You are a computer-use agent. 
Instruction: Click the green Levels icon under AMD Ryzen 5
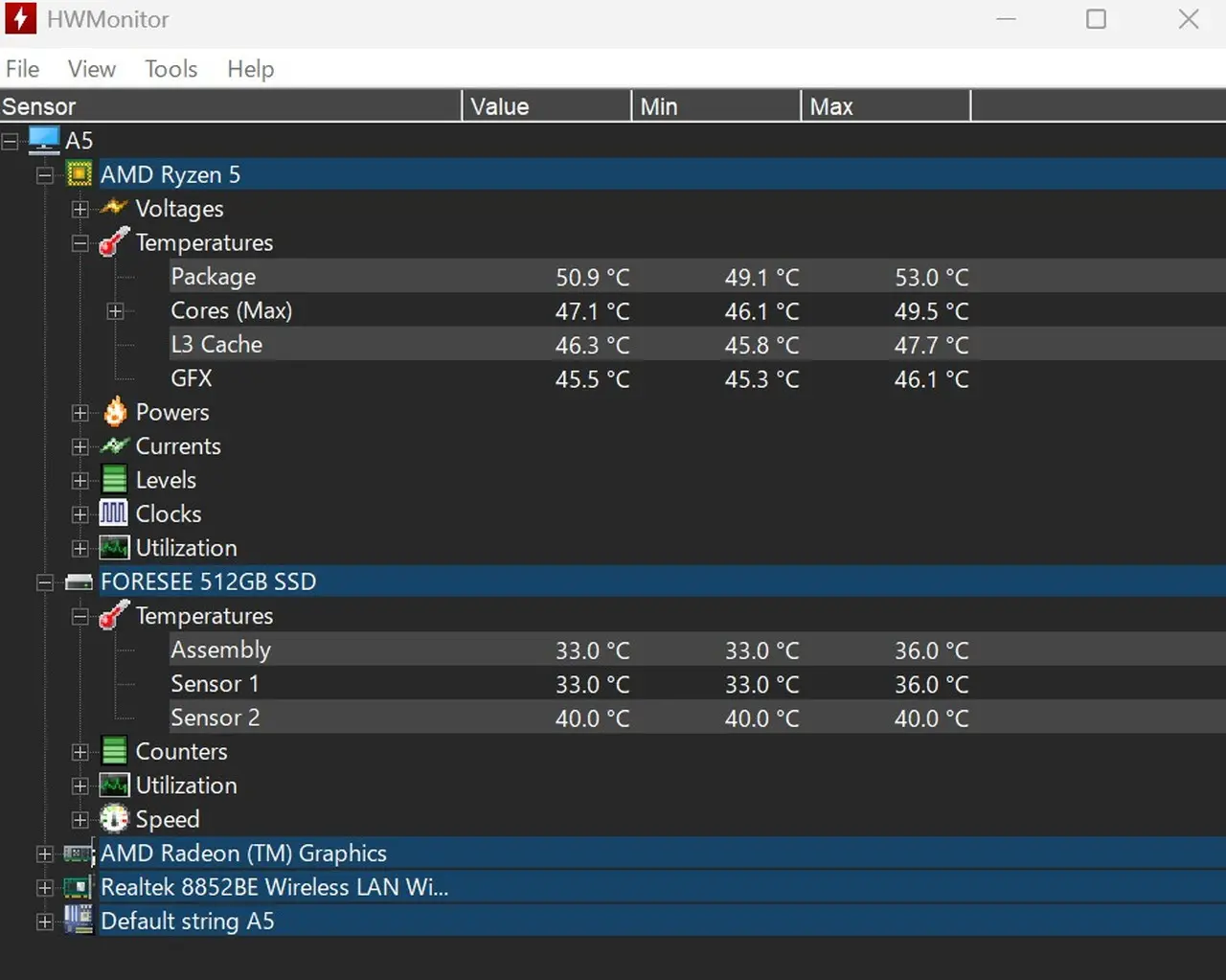[x=114, y=480]
